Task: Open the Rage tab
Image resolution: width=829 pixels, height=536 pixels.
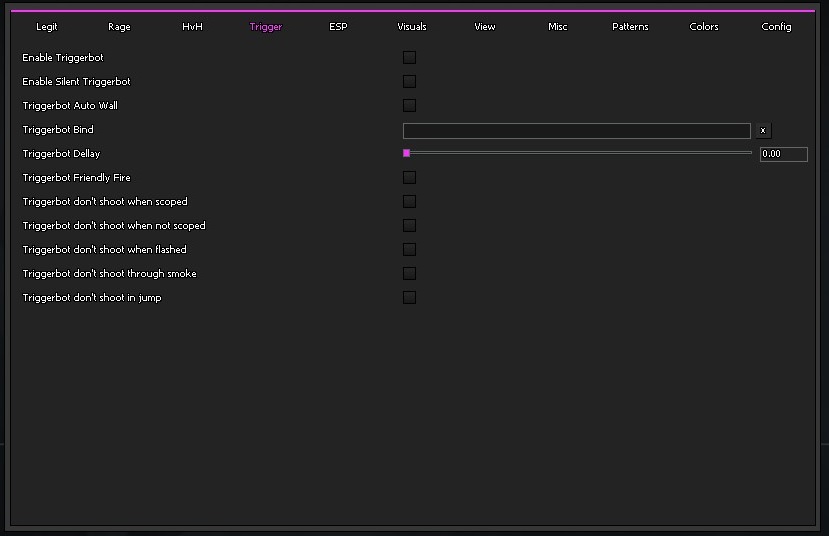Action: pos(119,27)
